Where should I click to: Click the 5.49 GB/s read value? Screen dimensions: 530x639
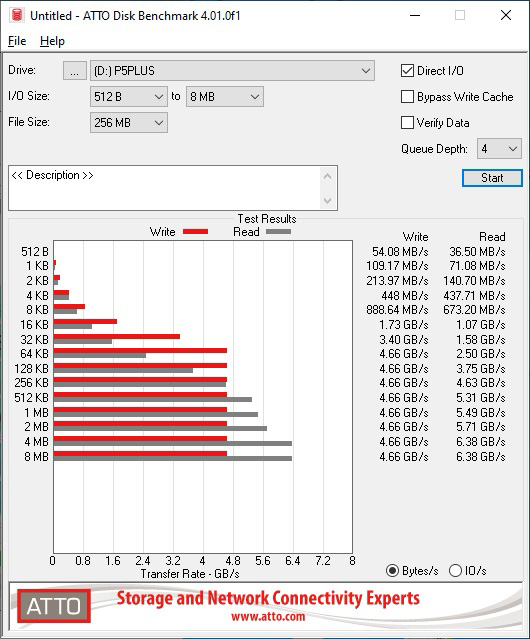pyautogui.click(x=481, y=413)
